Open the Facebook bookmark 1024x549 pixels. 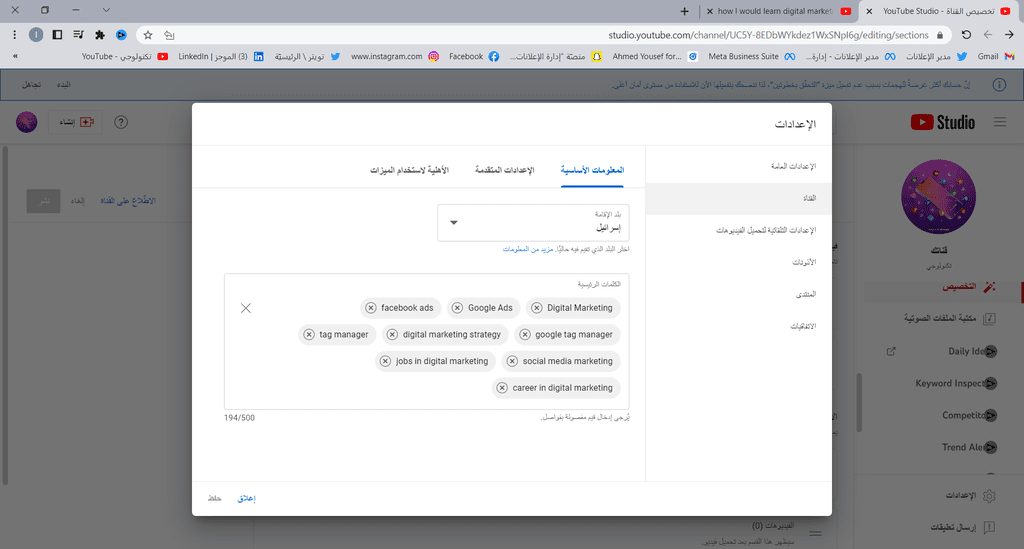pyautogui.click(x=474, y=57)
